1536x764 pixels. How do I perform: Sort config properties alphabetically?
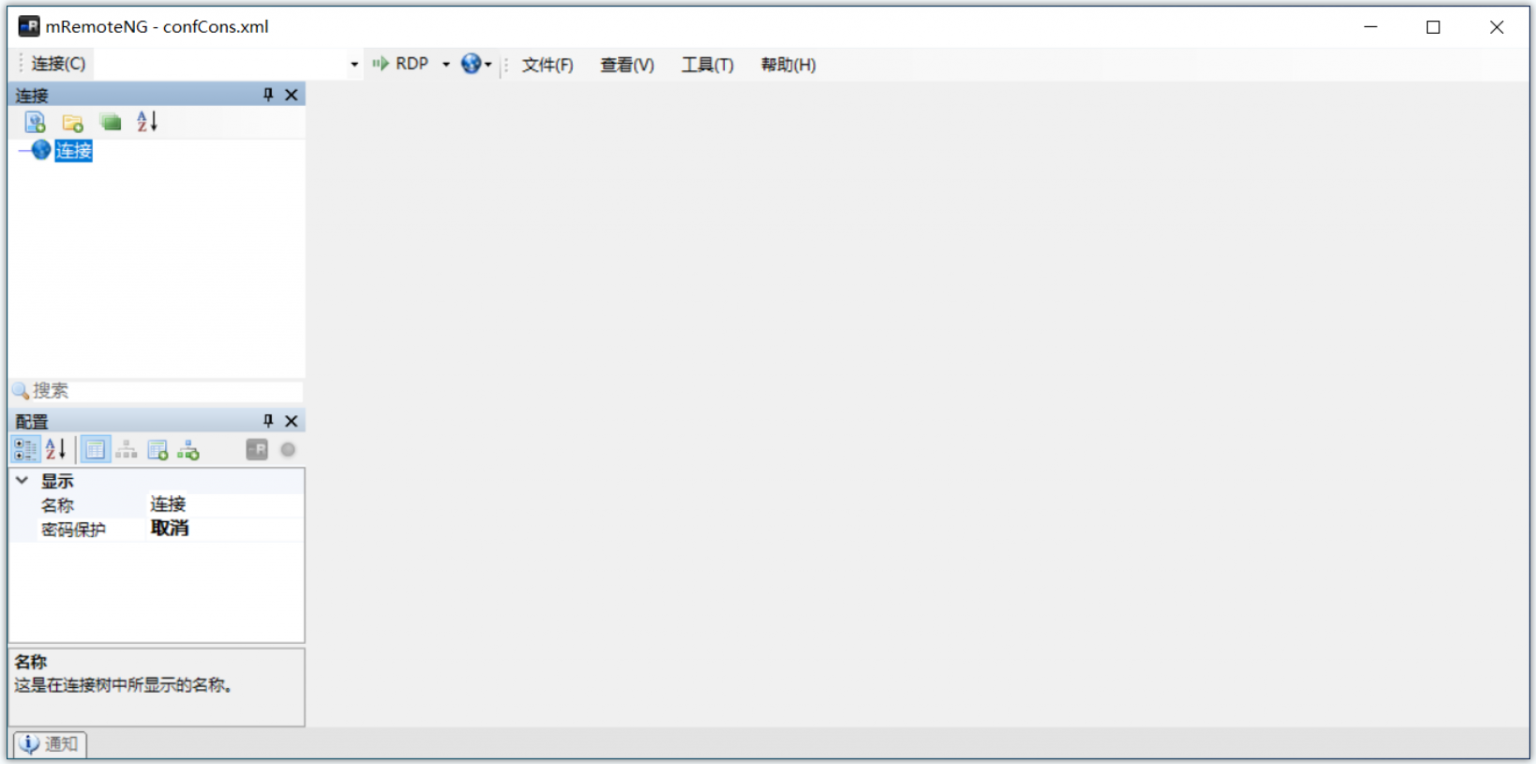coord(55,449)
